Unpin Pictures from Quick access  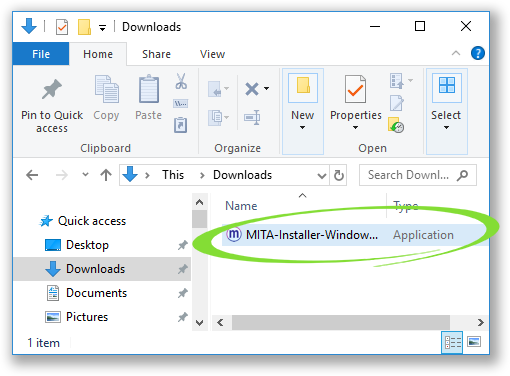(182, 317)
